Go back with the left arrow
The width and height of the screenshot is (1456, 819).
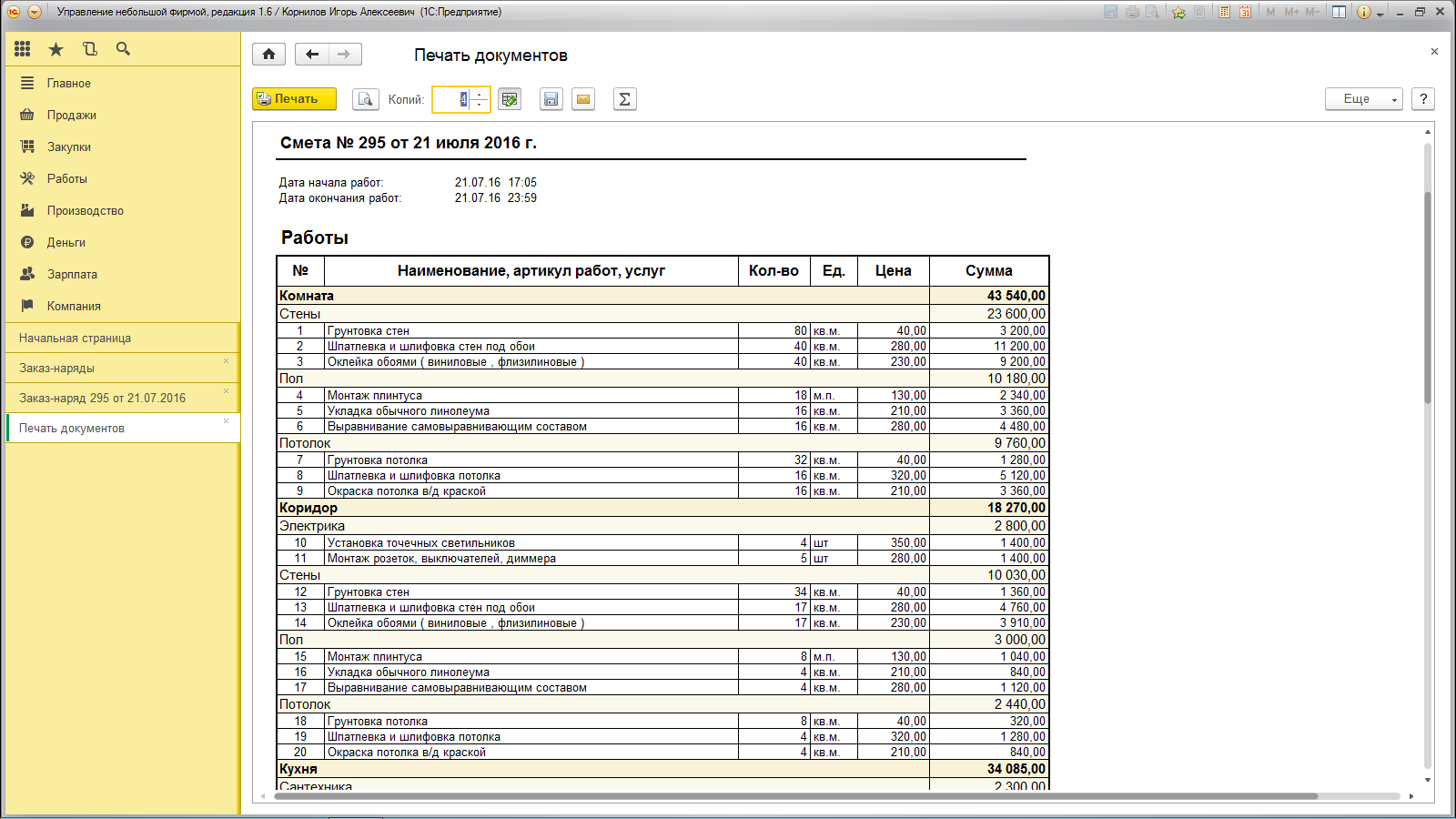[312, 55]
